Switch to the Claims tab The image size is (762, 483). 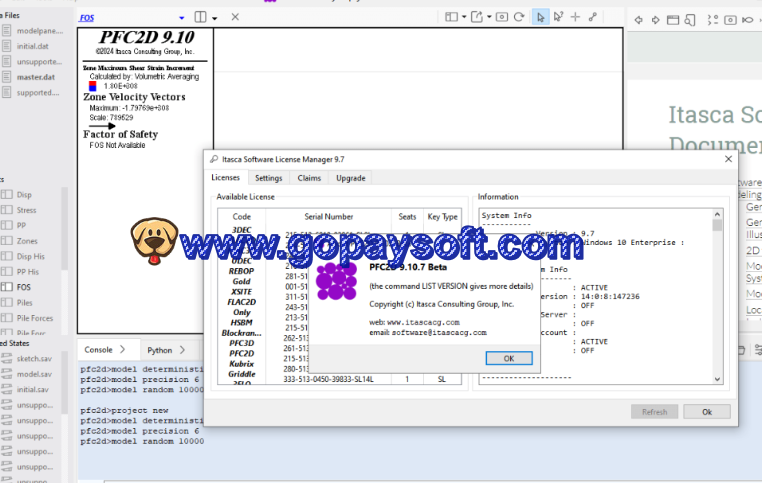tap(309, 178)
